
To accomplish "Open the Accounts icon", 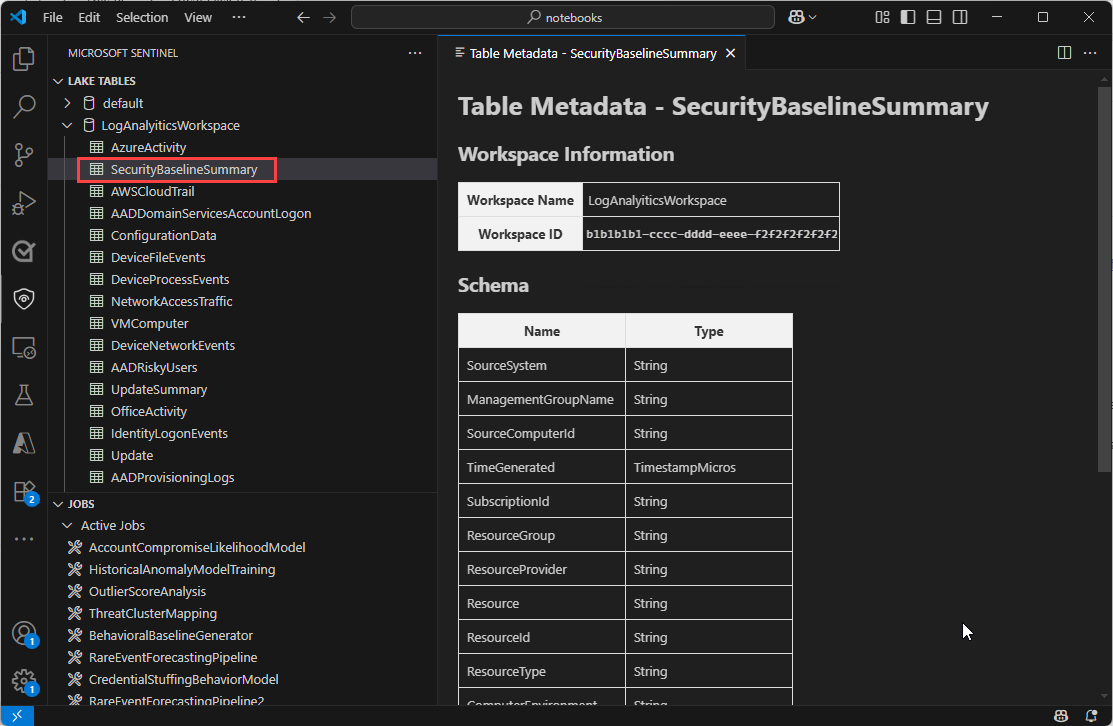I will tap(24, 633).
